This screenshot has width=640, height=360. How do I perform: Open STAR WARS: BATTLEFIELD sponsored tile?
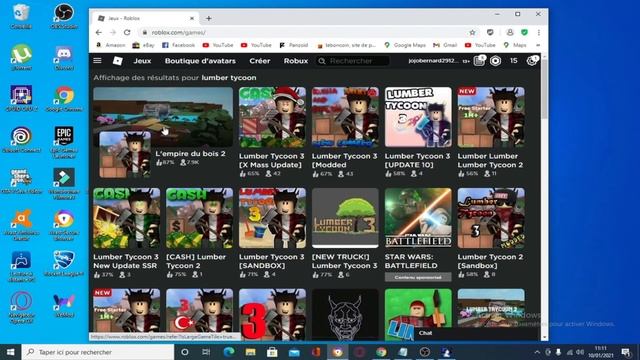pyautogui.click(x=418, y=234)
